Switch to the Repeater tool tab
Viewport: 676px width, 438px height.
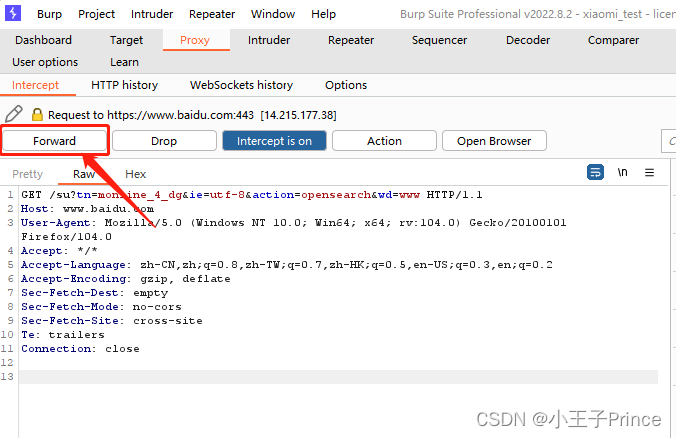[x=351, y=40]
